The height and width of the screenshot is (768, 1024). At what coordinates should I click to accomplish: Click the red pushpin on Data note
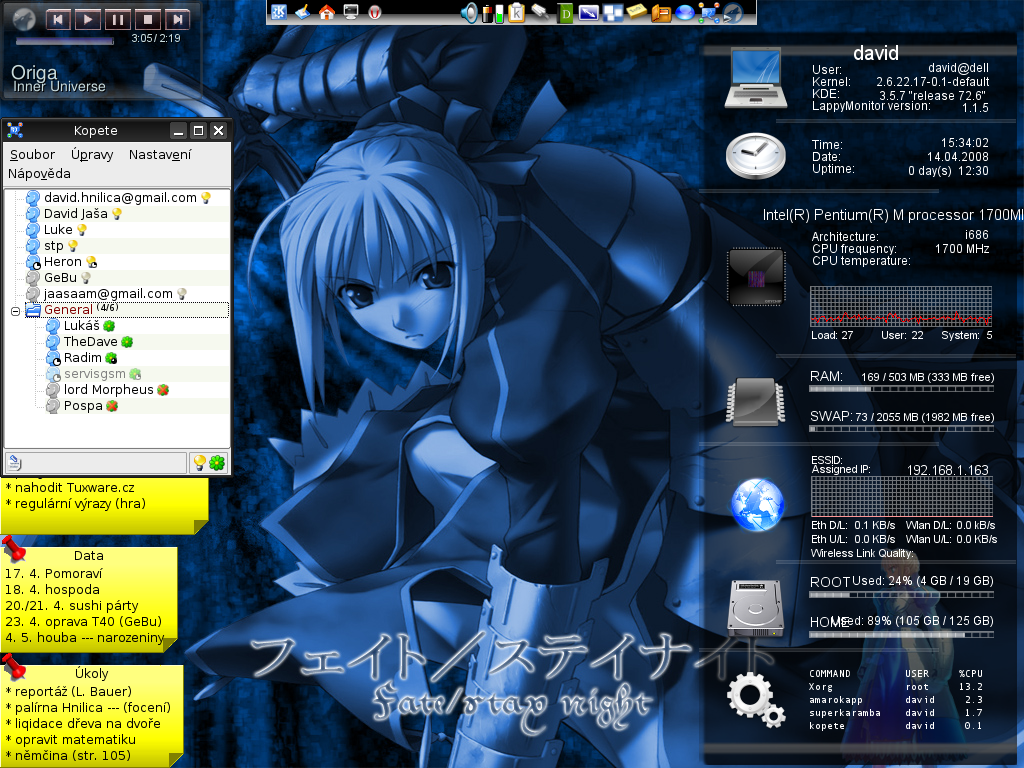pos(13,549)
